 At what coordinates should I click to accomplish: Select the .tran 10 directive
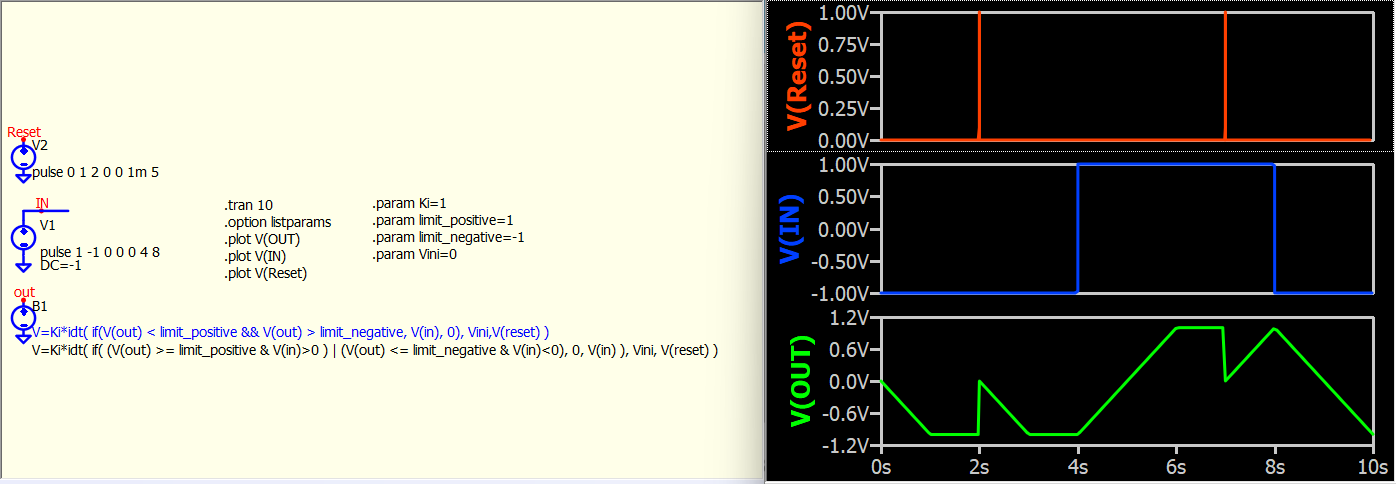249,205
